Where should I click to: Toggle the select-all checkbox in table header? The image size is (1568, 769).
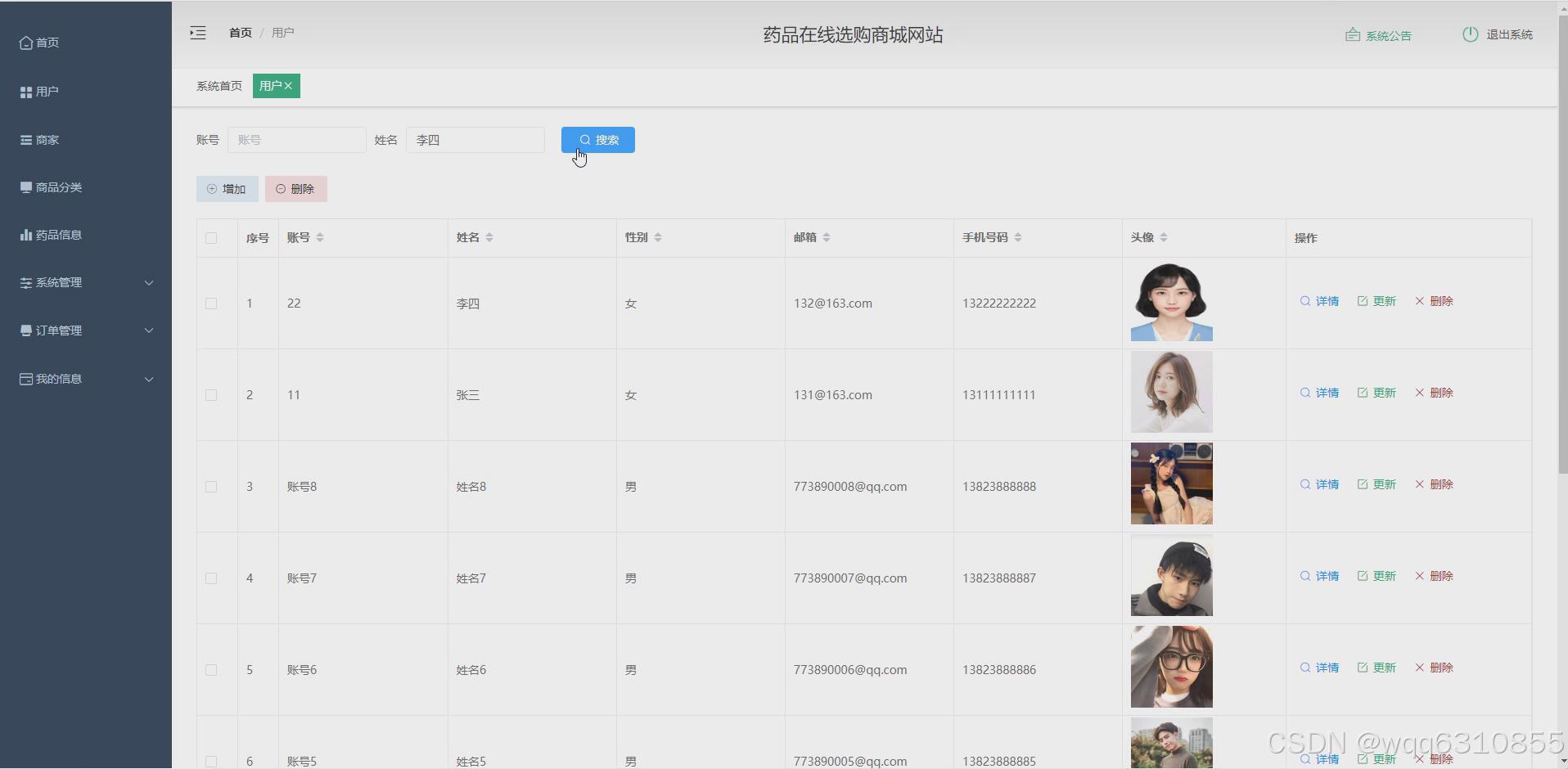pos(211,238)
